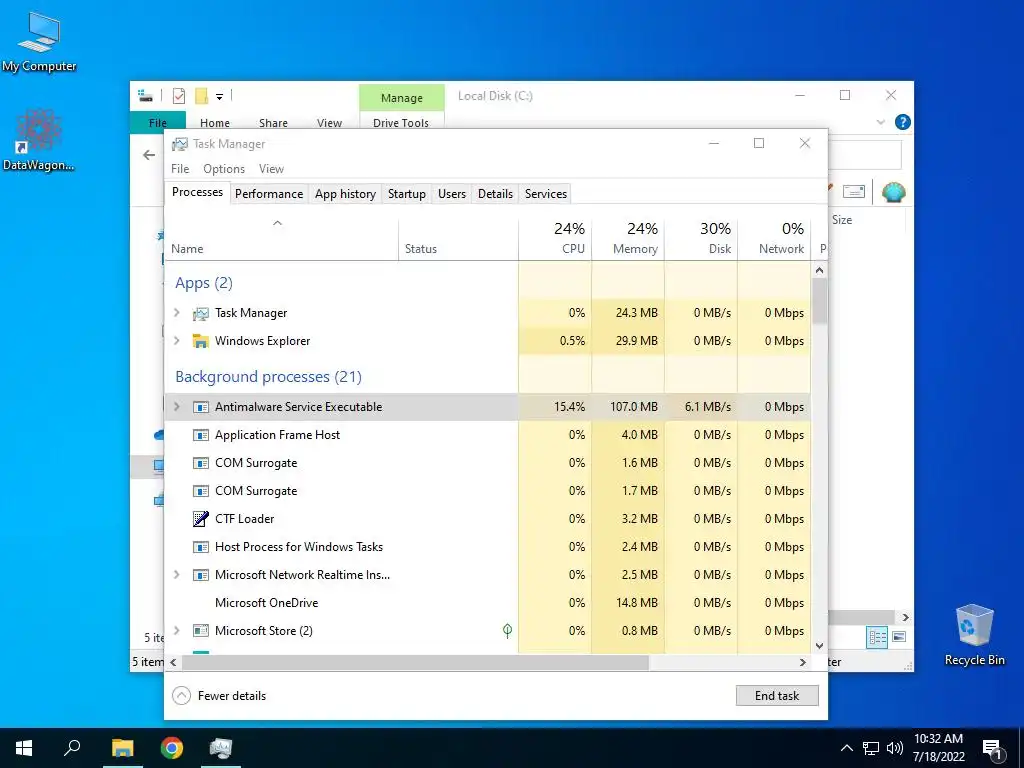Switch to the App history tab

345,194
